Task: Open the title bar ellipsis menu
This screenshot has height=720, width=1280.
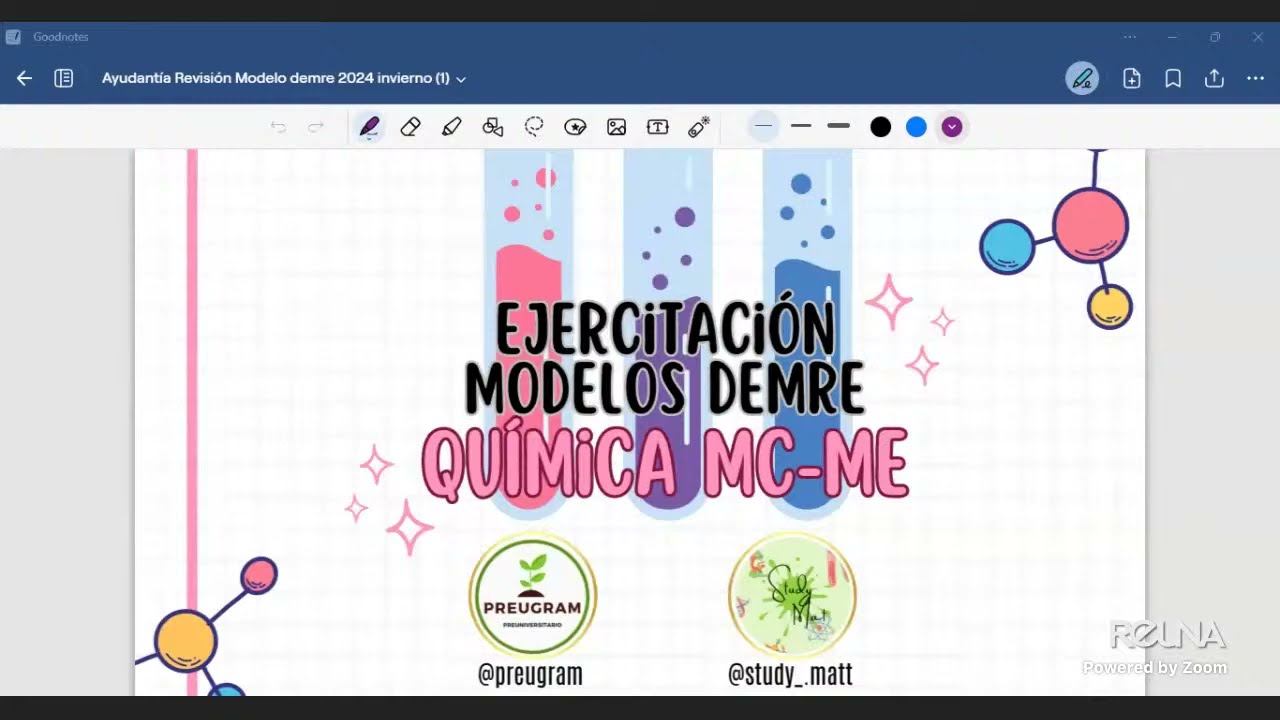Action: [x=1130, y=37]
